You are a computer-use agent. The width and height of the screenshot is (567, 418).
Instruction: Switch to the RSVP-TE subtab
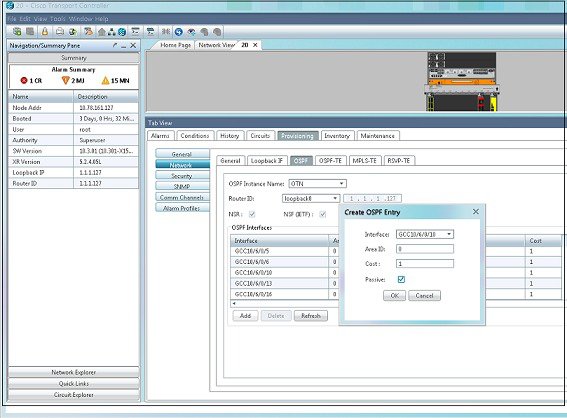click(399, 161)
